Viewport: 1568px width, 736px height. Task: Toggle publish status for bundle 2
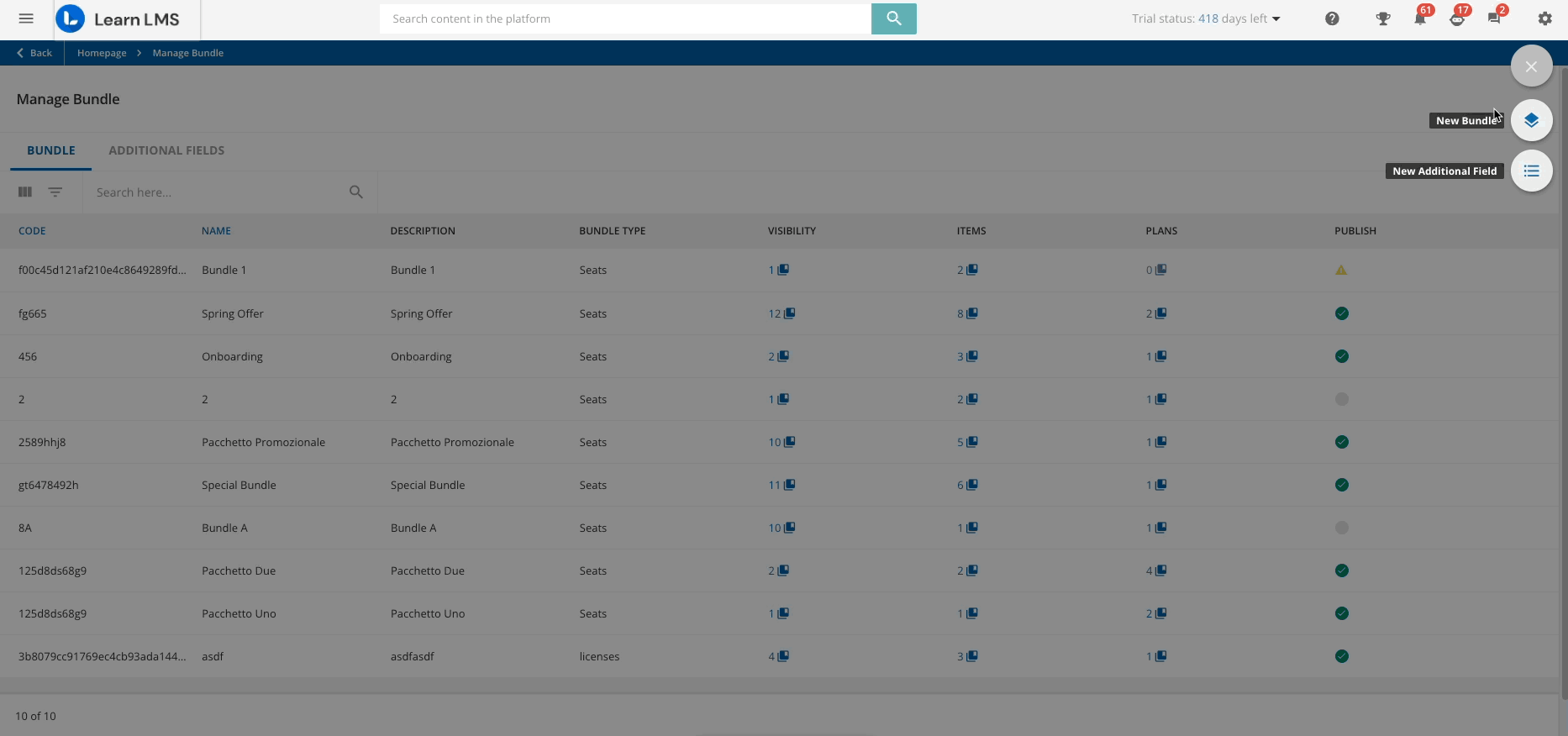coord(1341,399)
